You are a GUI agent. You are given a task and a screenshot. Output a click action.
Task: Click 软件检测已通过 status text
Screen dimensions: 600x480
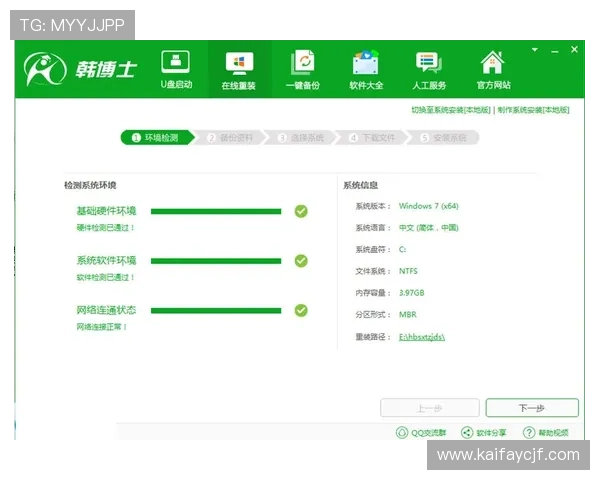pyautogui.click(x=105, y=277)
